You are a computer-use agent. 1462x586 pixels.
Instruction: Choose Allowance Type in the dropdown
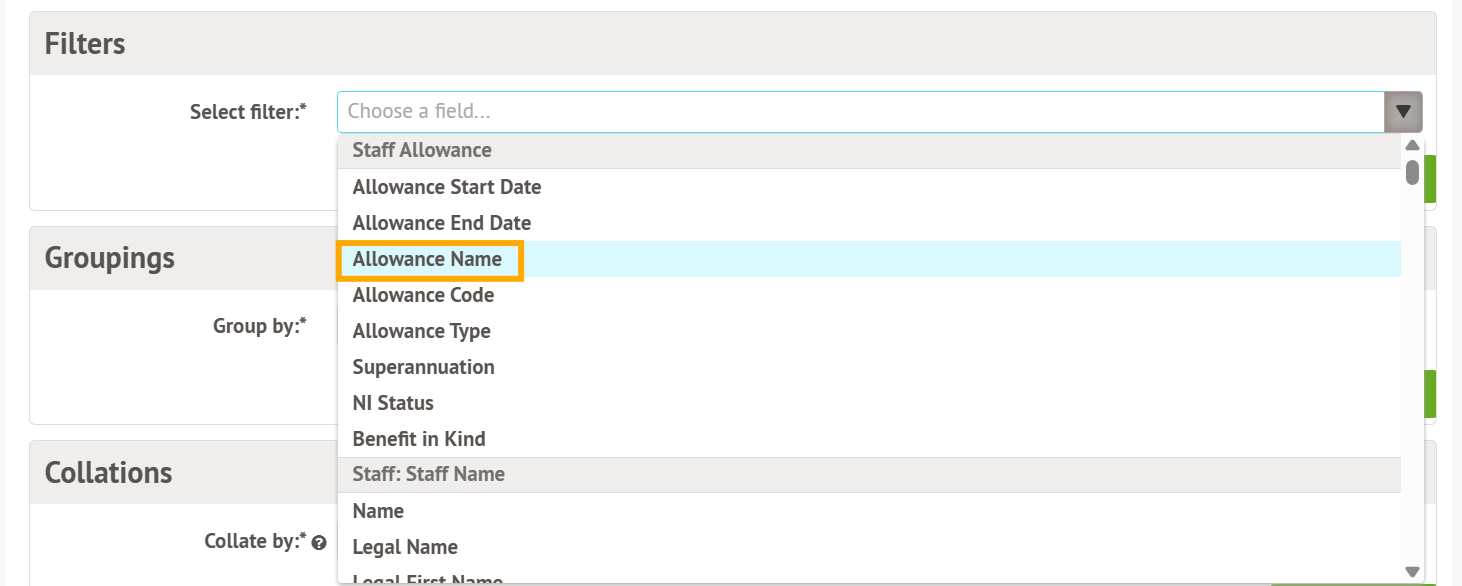(422, 331)
